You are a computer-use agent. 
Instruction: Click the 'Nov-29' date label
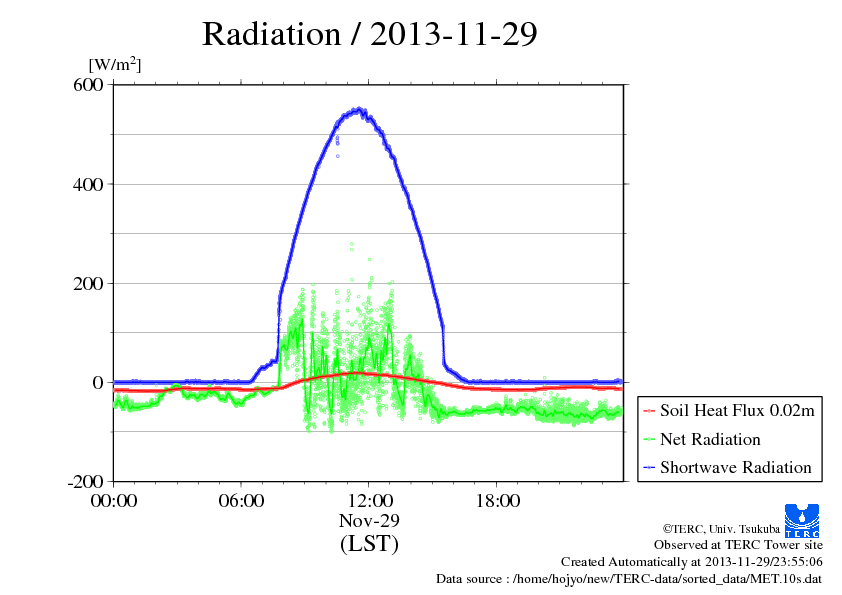[x=369, y=520]
